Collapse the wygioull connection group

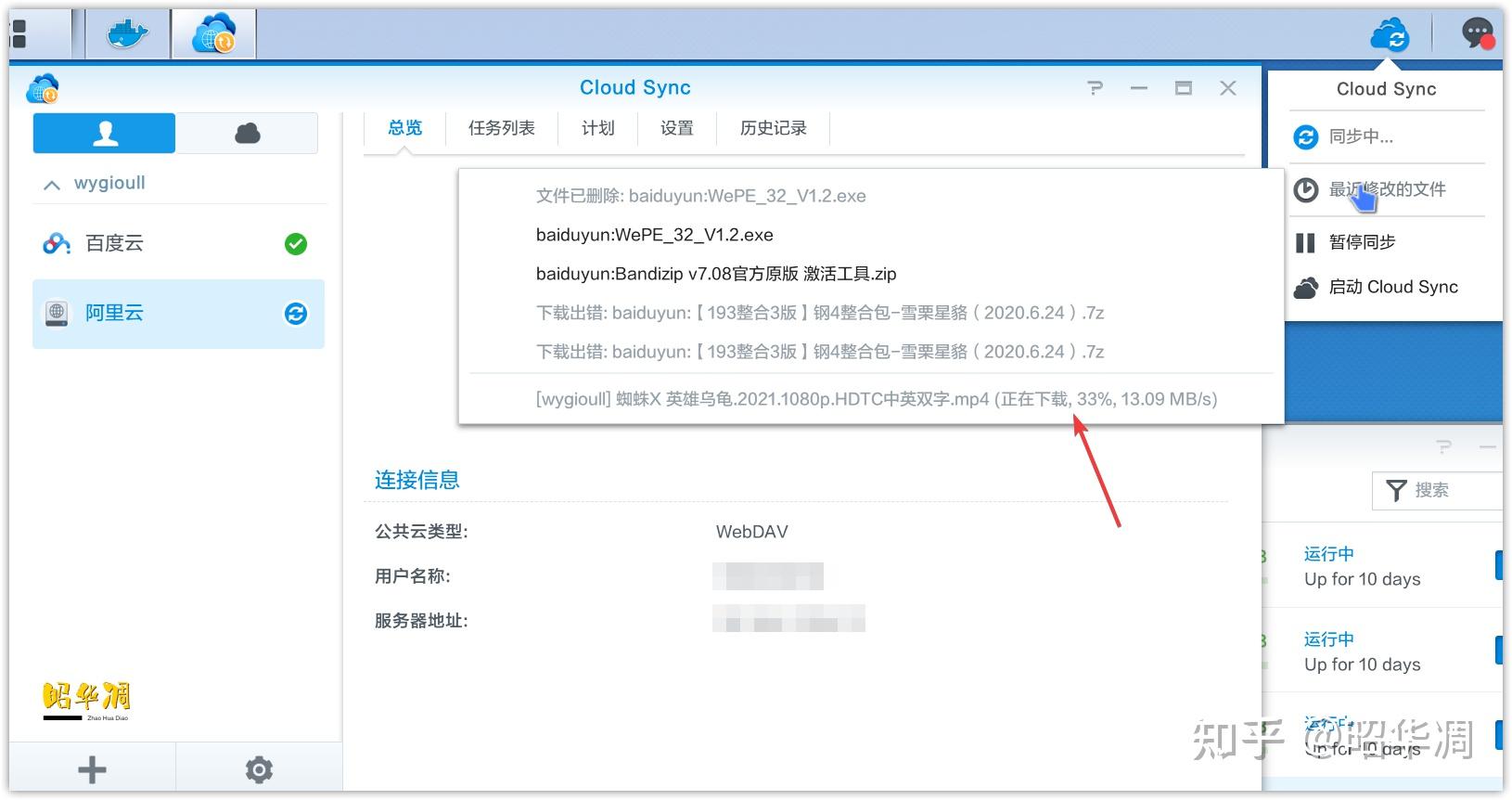[52, 184]
